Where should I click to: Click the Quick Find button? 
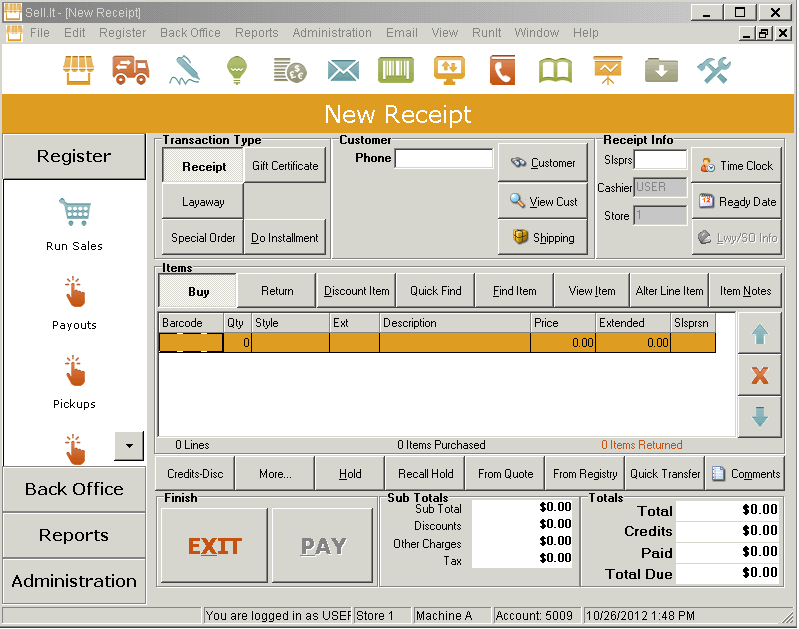tap(435, 291)
